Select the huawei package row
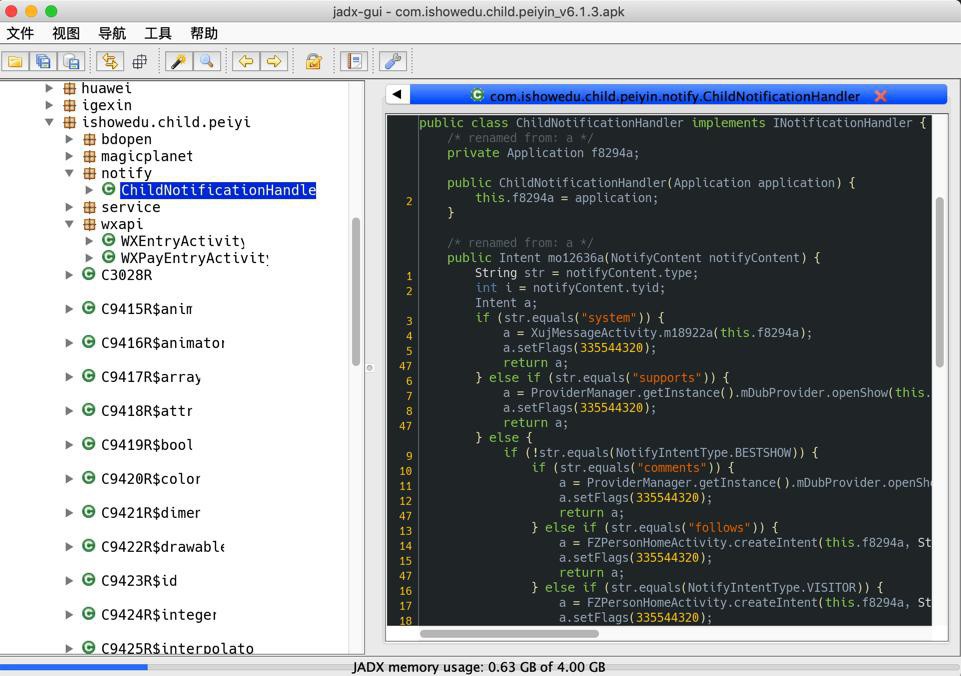Image resolution: width=961 pixels, height=676 pixels. tap(107, 88)
